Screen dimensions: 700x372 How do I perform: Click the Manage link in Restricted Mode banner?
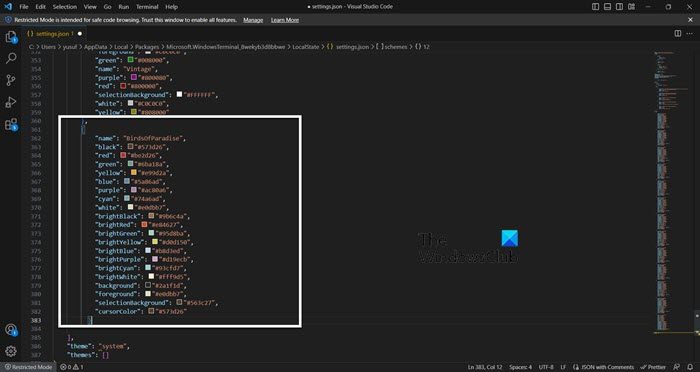(x=253, y=20)
